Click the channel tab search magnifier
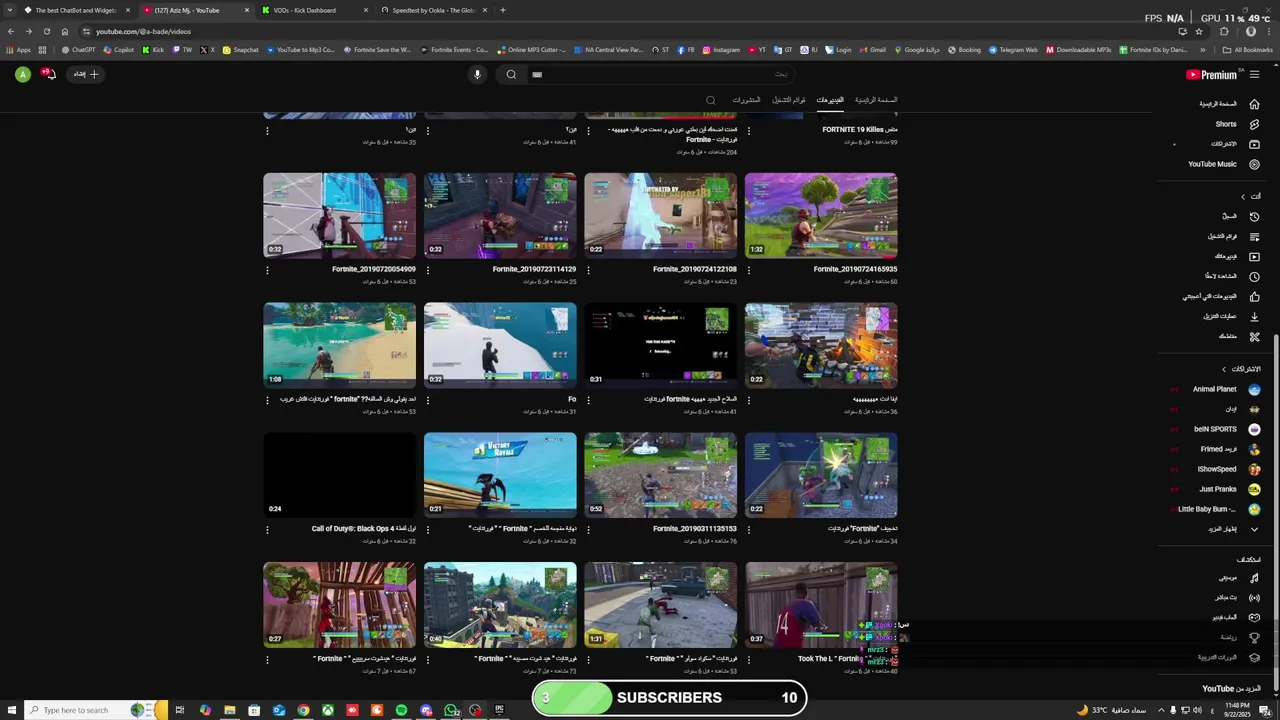Image resolution: width=1280 pixels, height=720 pixels. coord(711,100)
